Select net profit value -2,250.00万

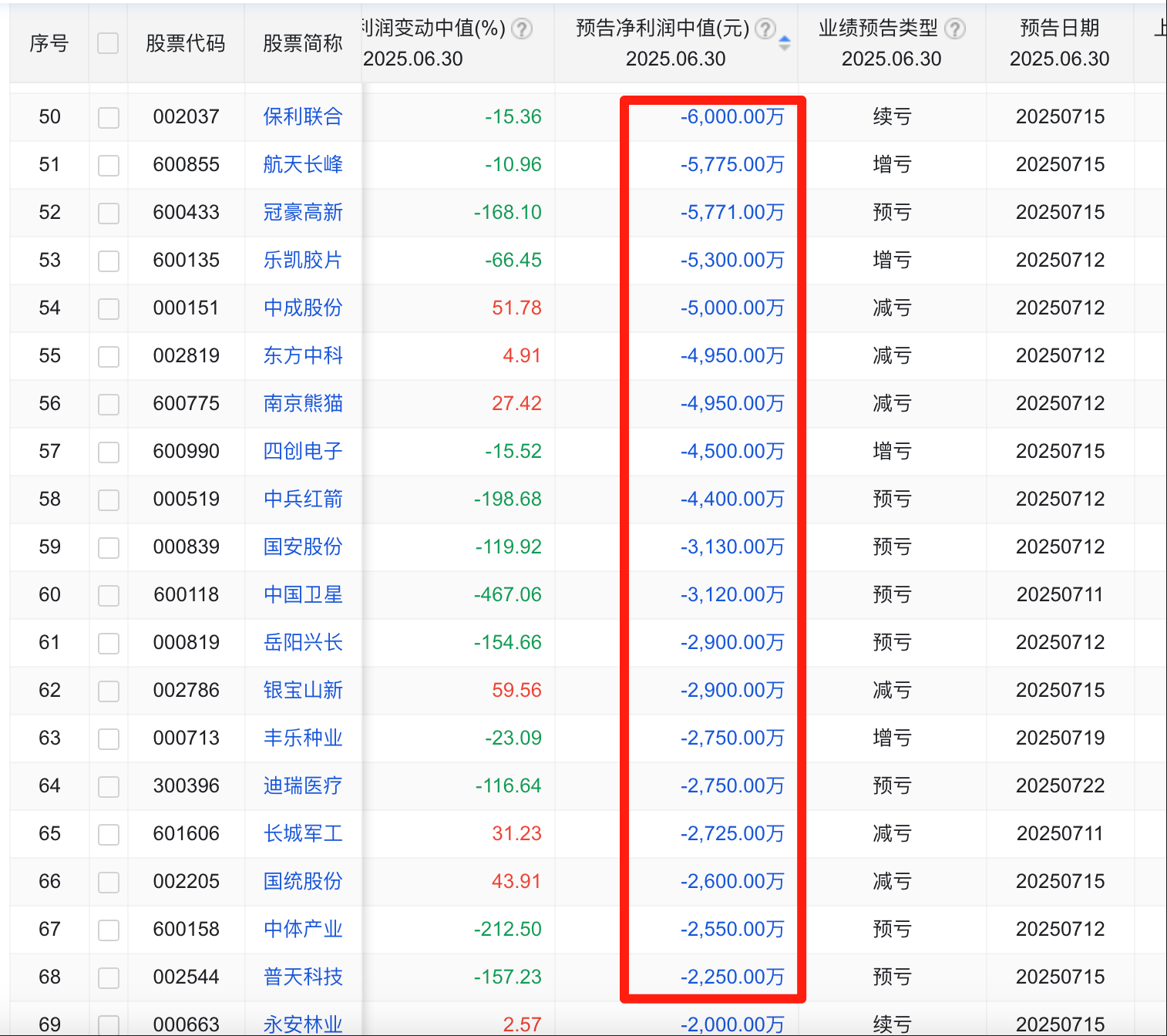(x=732, y=977)
